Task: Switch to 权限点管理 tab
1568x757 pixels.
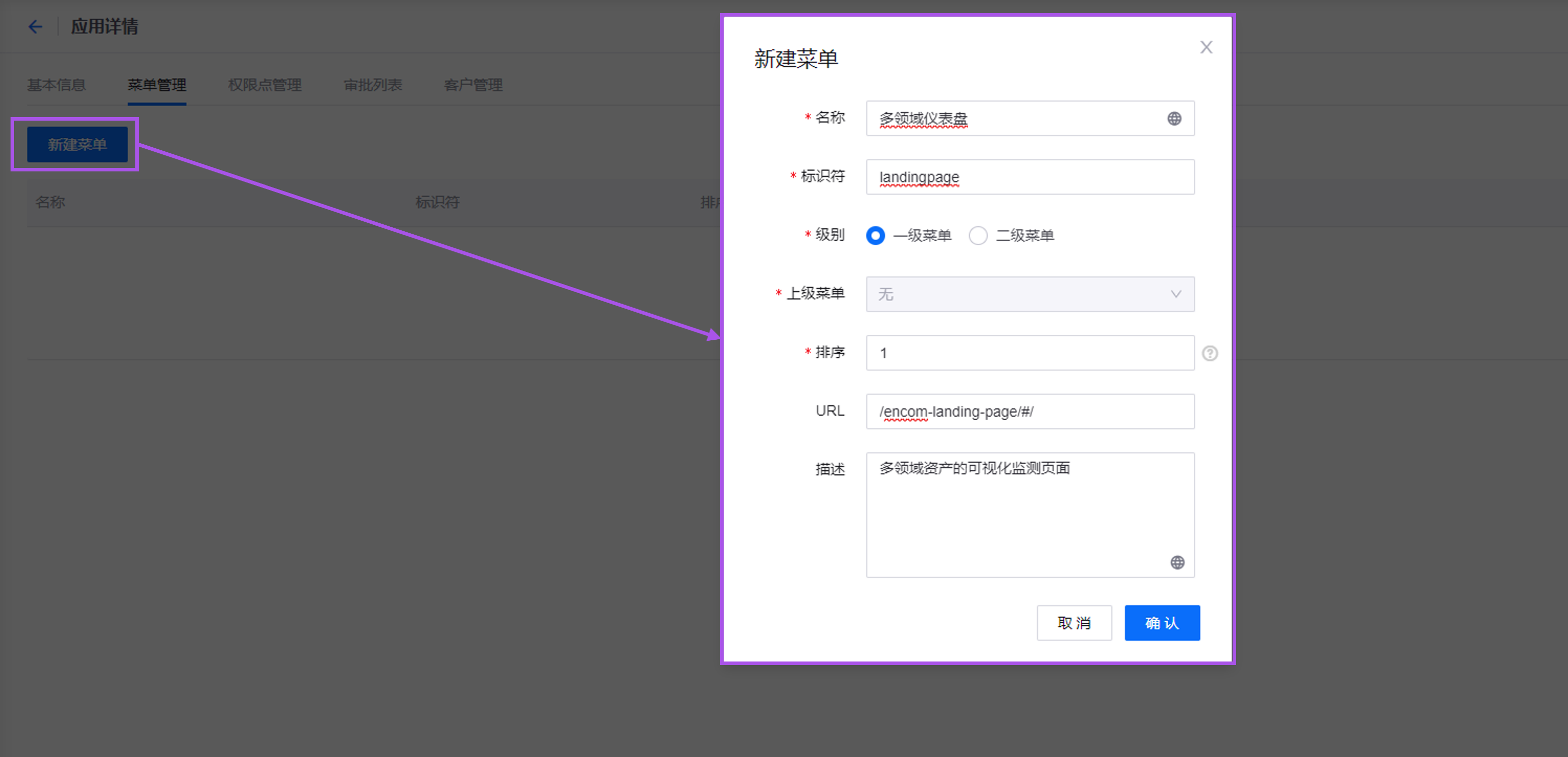Action: (264, 85)
